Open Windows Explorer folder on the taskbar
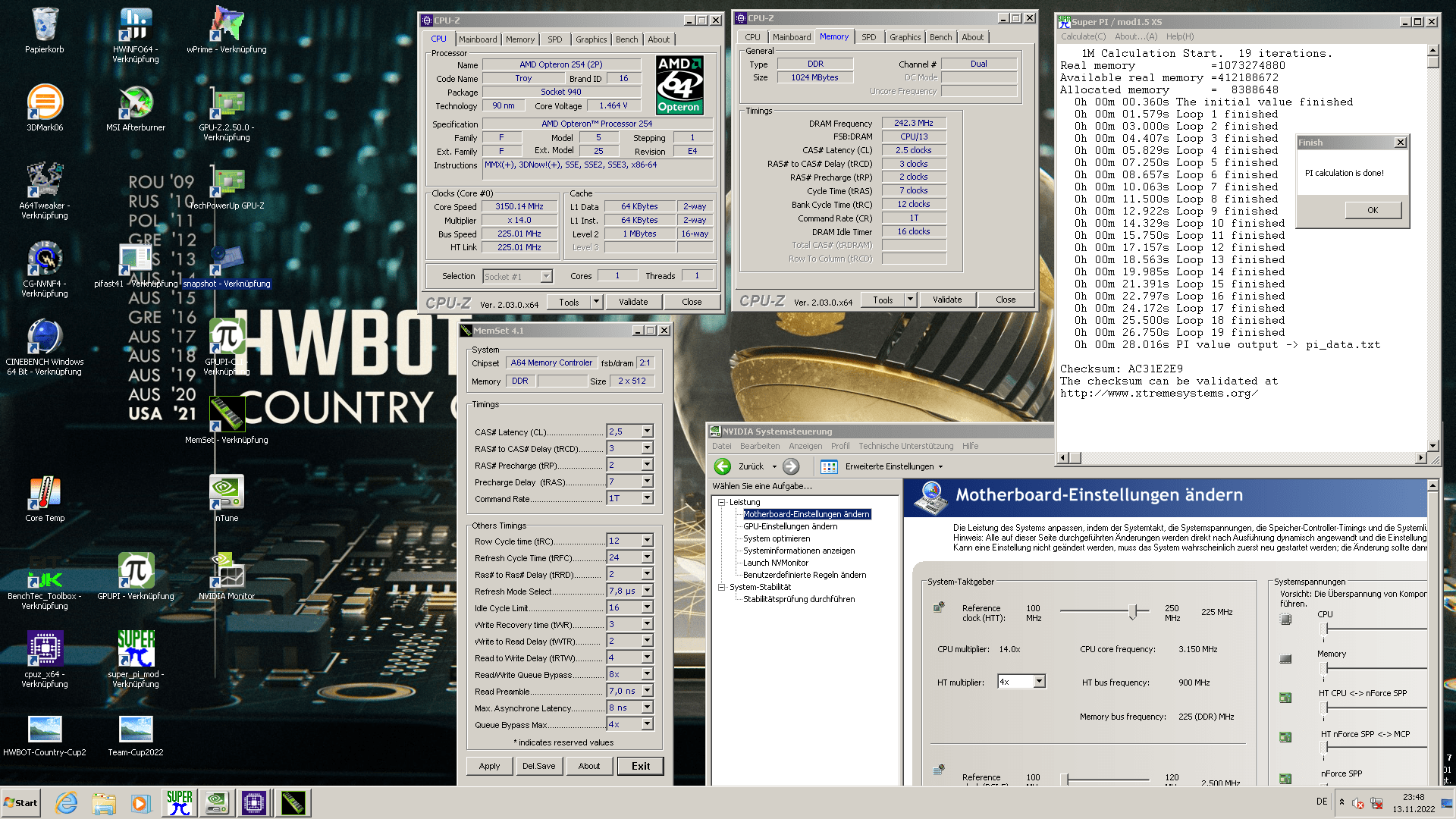1456x819 pixels. [104, 803]
